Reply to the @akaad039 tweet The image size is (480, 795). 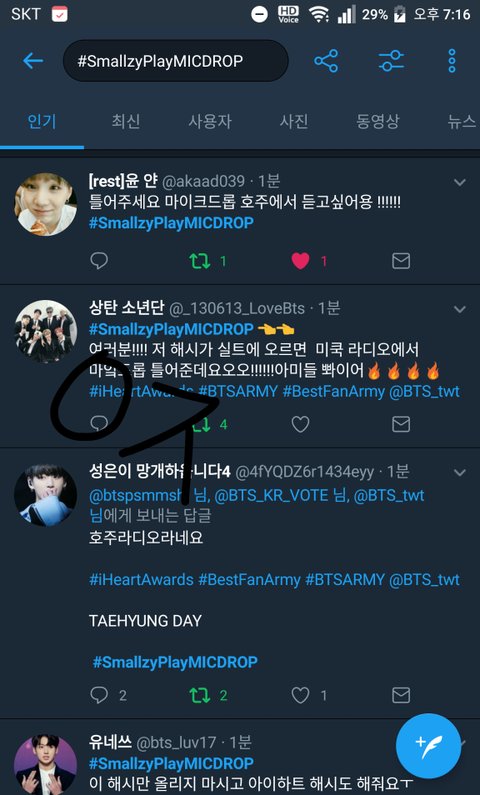(x=99, y=261)
